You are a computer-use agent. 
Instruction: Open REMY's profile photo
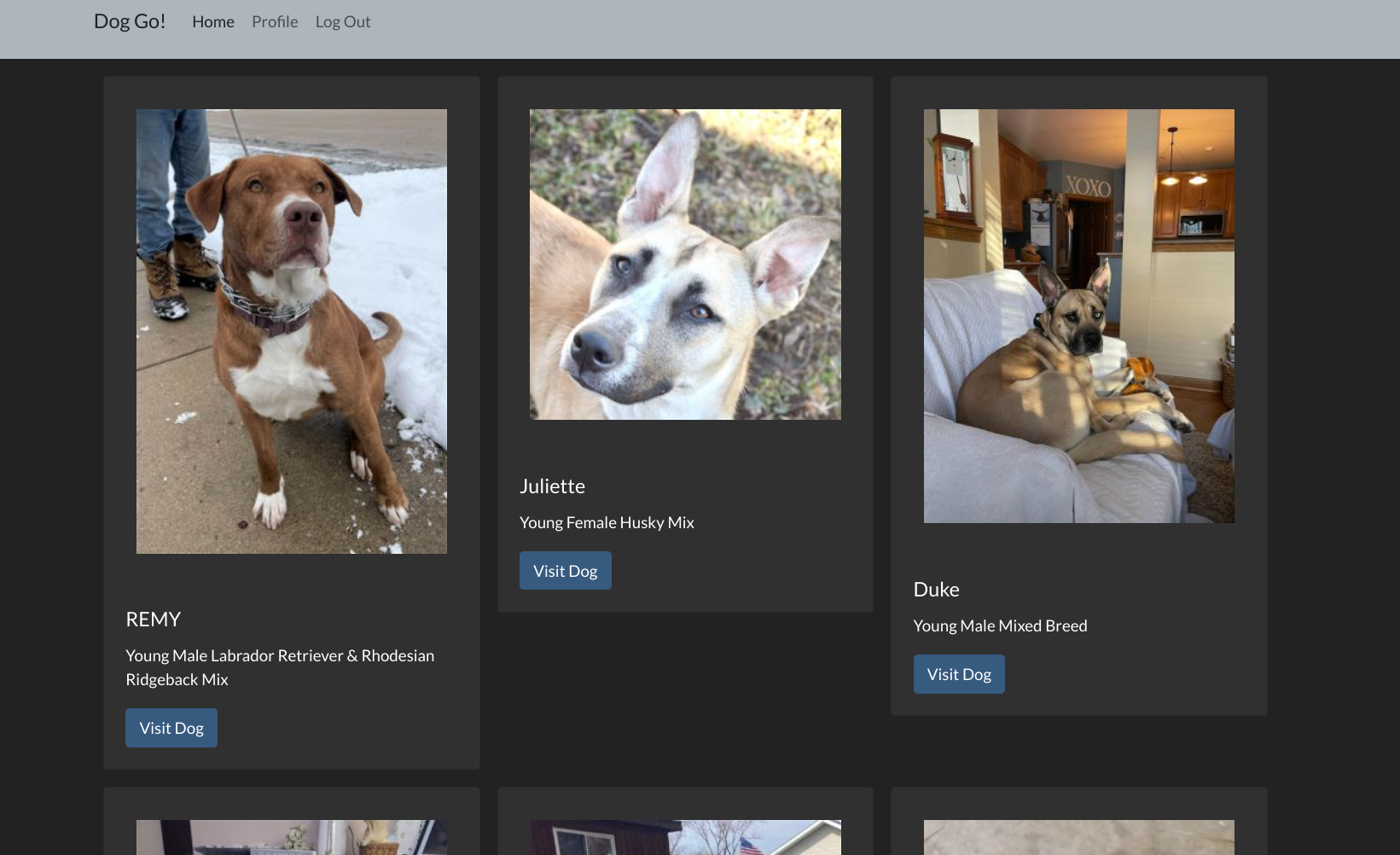pos(291,331)
